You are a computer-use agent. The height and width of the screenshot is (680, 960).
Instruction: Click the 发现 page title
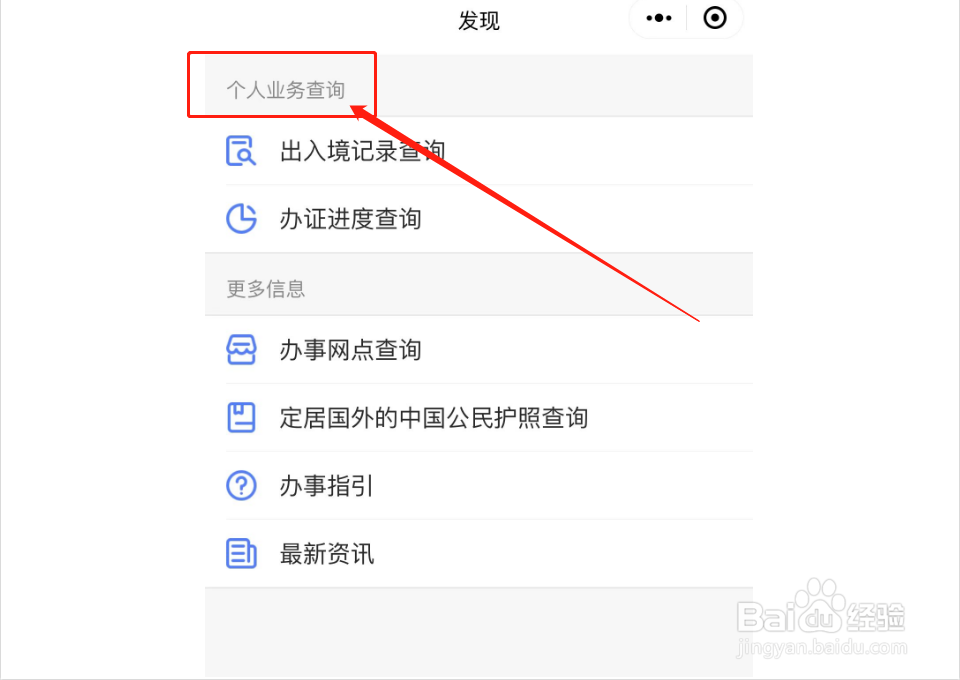479,21
